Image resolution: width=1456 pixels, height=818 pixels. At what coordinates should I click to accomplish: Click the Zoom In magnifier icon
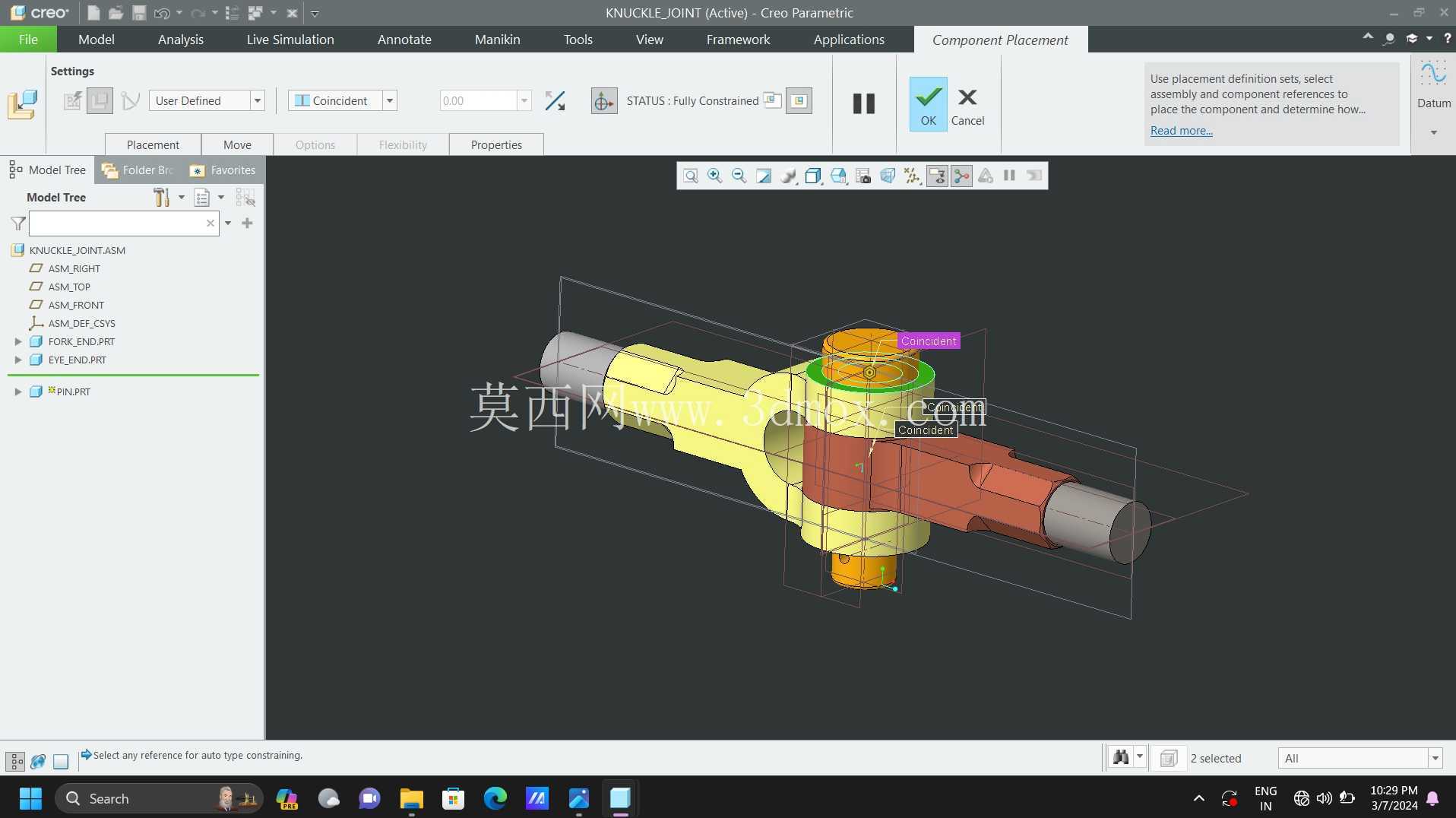[x=714, y=176]
